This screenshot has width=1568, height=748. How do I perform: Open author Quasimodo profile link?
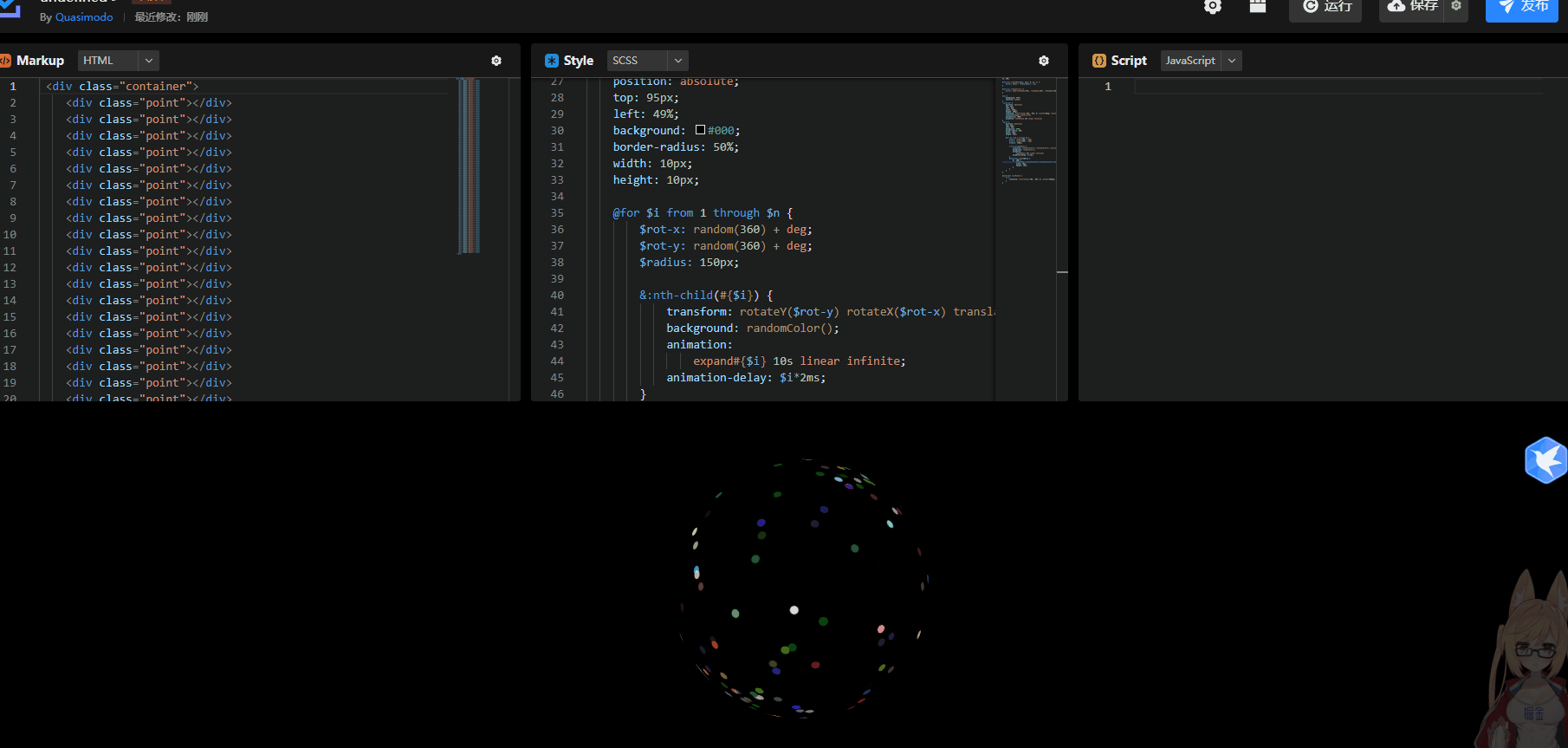pyautogui.click(x=84, y=17)
